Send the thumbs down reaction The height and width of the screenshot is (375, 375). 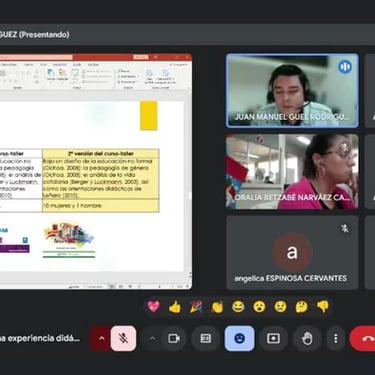(322, 306)
